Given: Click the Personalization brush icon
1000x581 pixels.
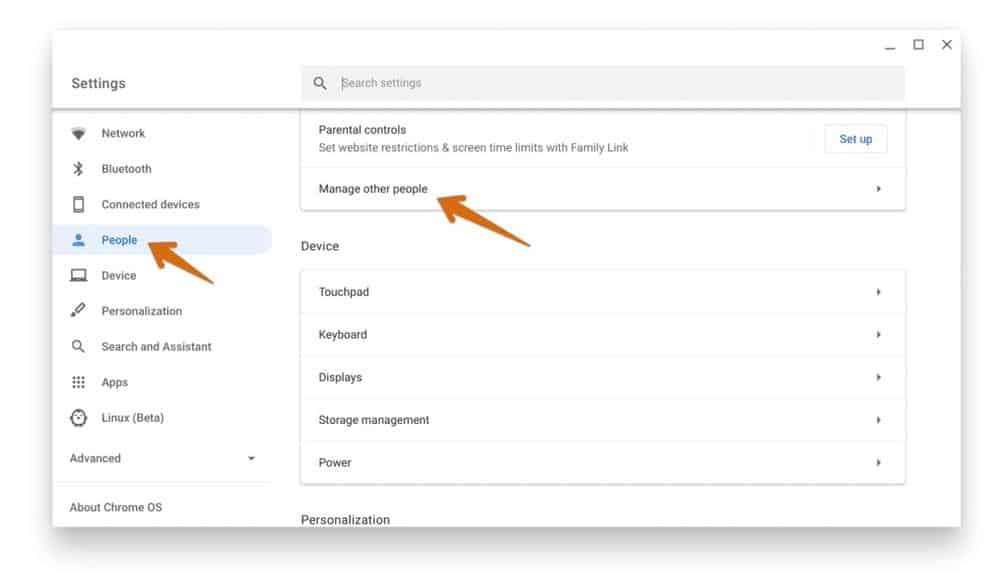Looking at the screenshot, I should [78, 311].
